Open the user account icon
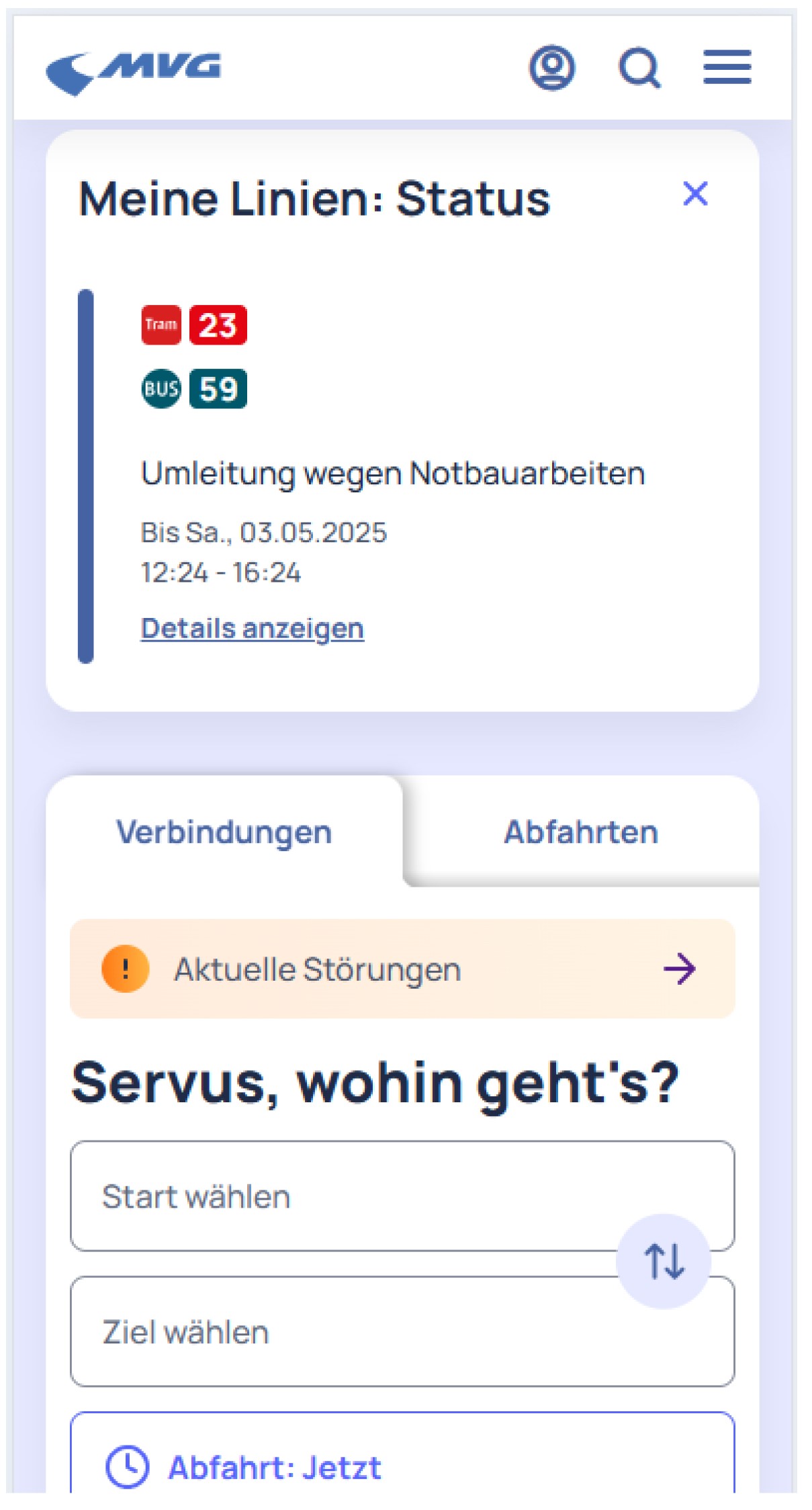 click(552, 68)
